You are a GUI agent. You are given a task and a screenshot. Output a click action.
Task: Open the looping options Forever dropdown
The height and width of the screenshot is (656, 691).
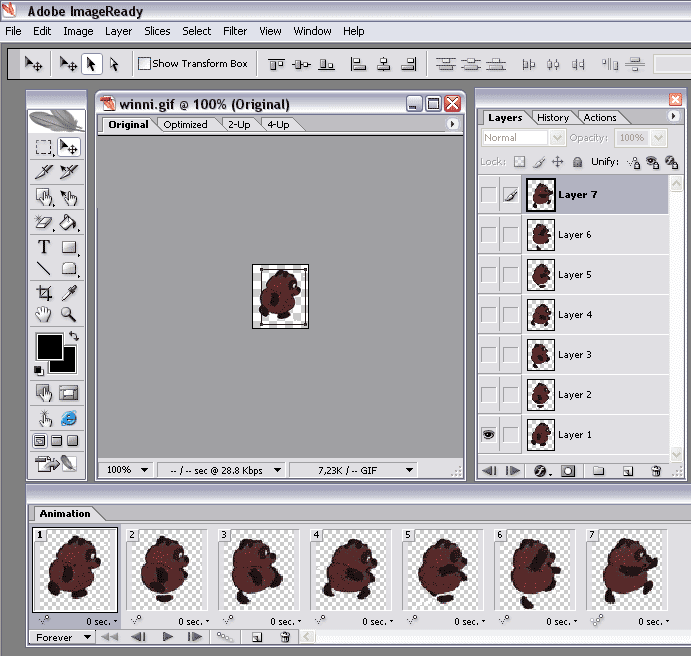pyautogui.click(x=62, y=637)
